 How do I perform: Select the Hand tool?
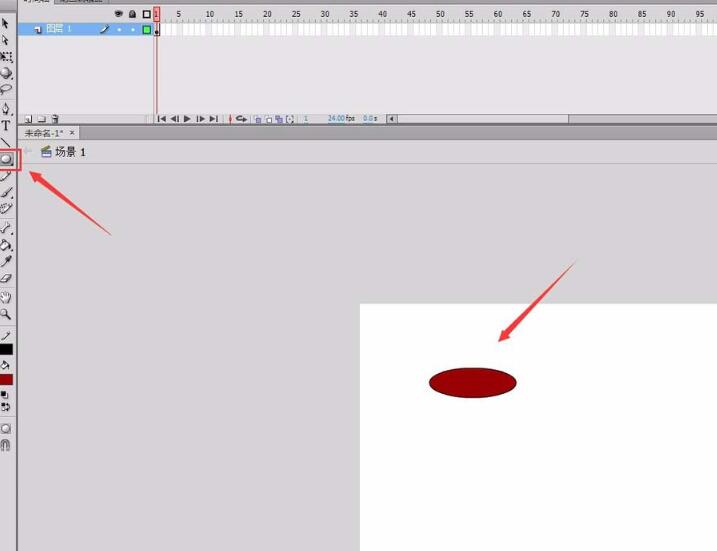click(x=6, y=297)
